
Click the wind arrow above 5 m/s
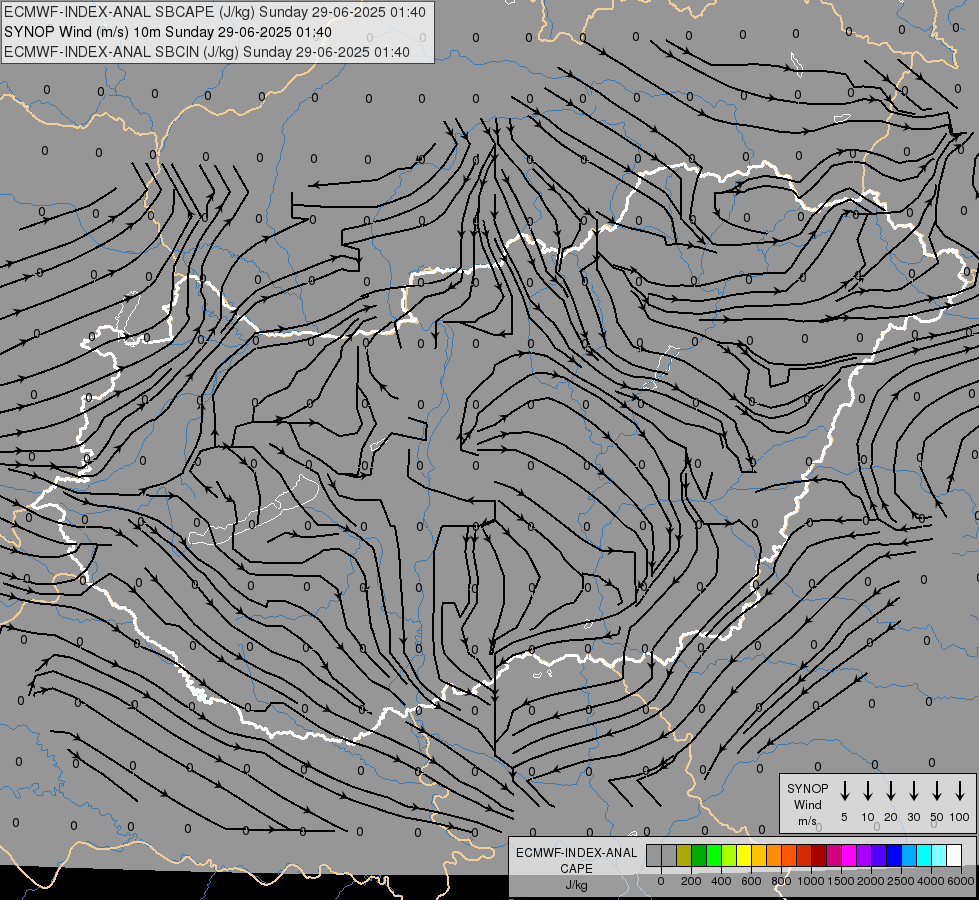(x=844, y=791)
